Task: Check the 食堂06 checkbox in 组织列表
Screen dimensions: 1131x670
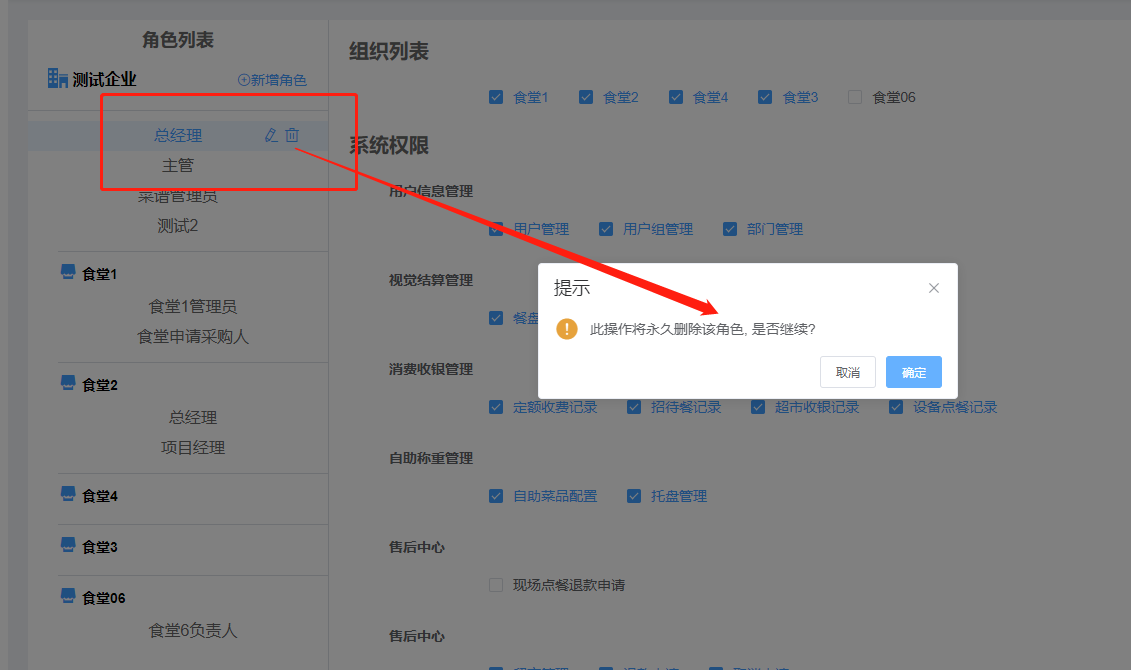Action: coord(855,97)
